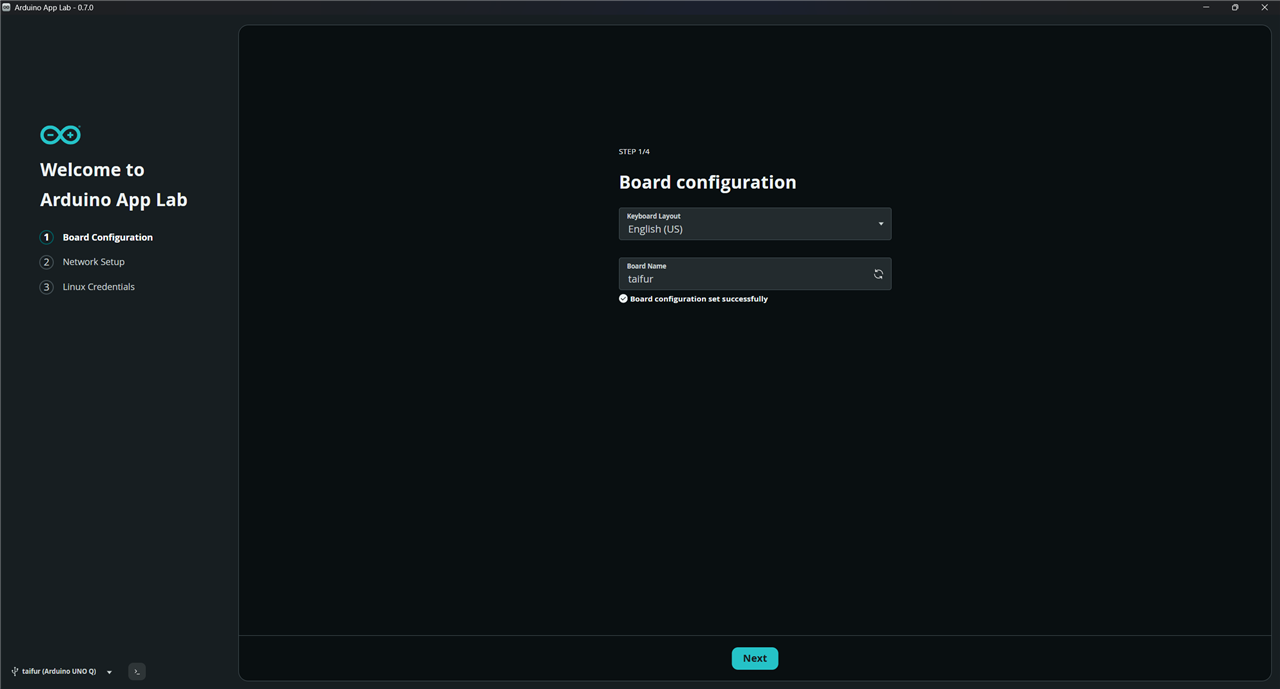Click 'Board configuration set successfully' message
Image resolution: width=1280 pixels, height=689 pixels.
[699, 299]
